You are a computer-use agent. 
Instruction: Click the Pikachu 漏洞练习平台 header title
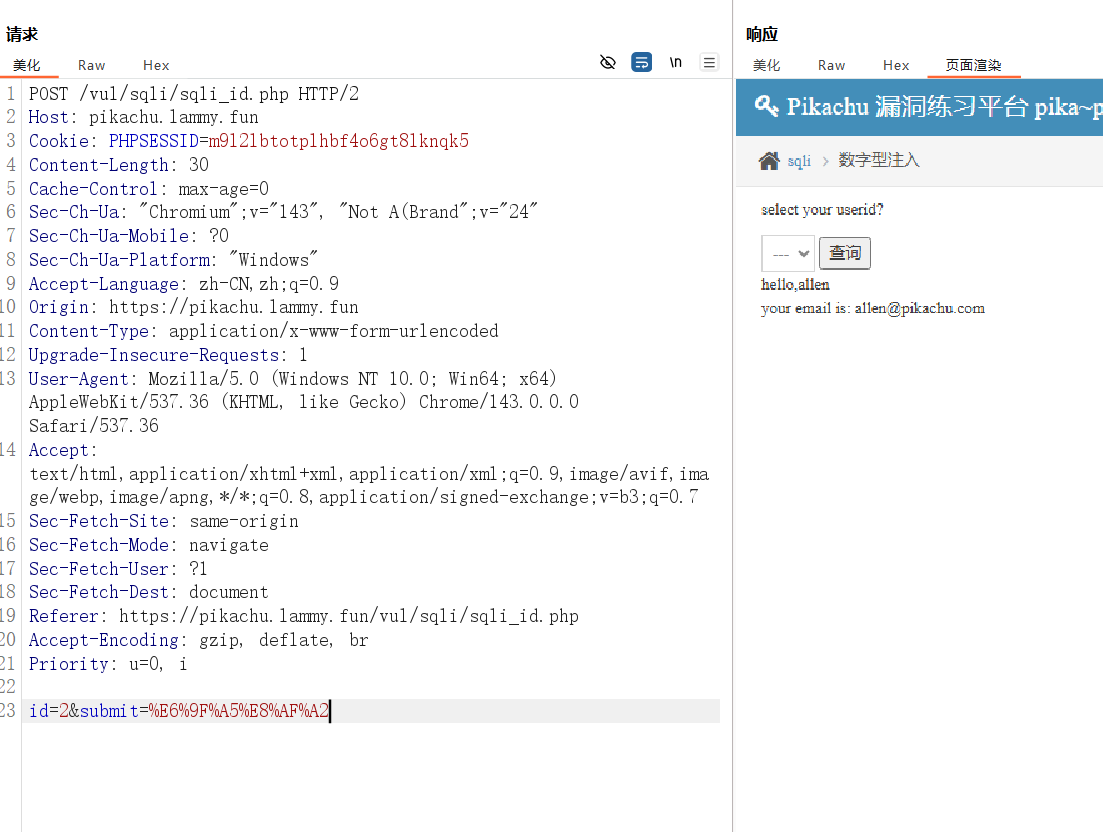click(940, 107)
